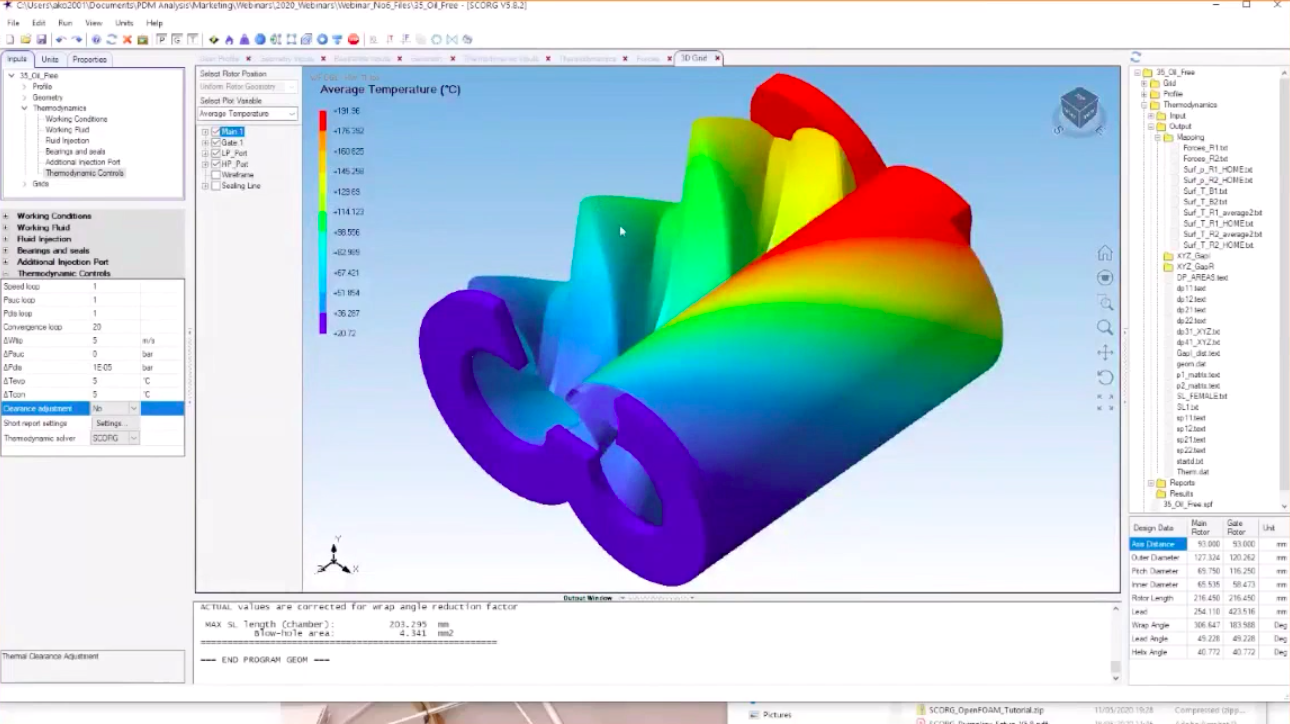Viewport: 1290px width, 724px height.
Task: Enable the Wireframe checkbox
Action: pyautogui.click(x=216, y=175)
